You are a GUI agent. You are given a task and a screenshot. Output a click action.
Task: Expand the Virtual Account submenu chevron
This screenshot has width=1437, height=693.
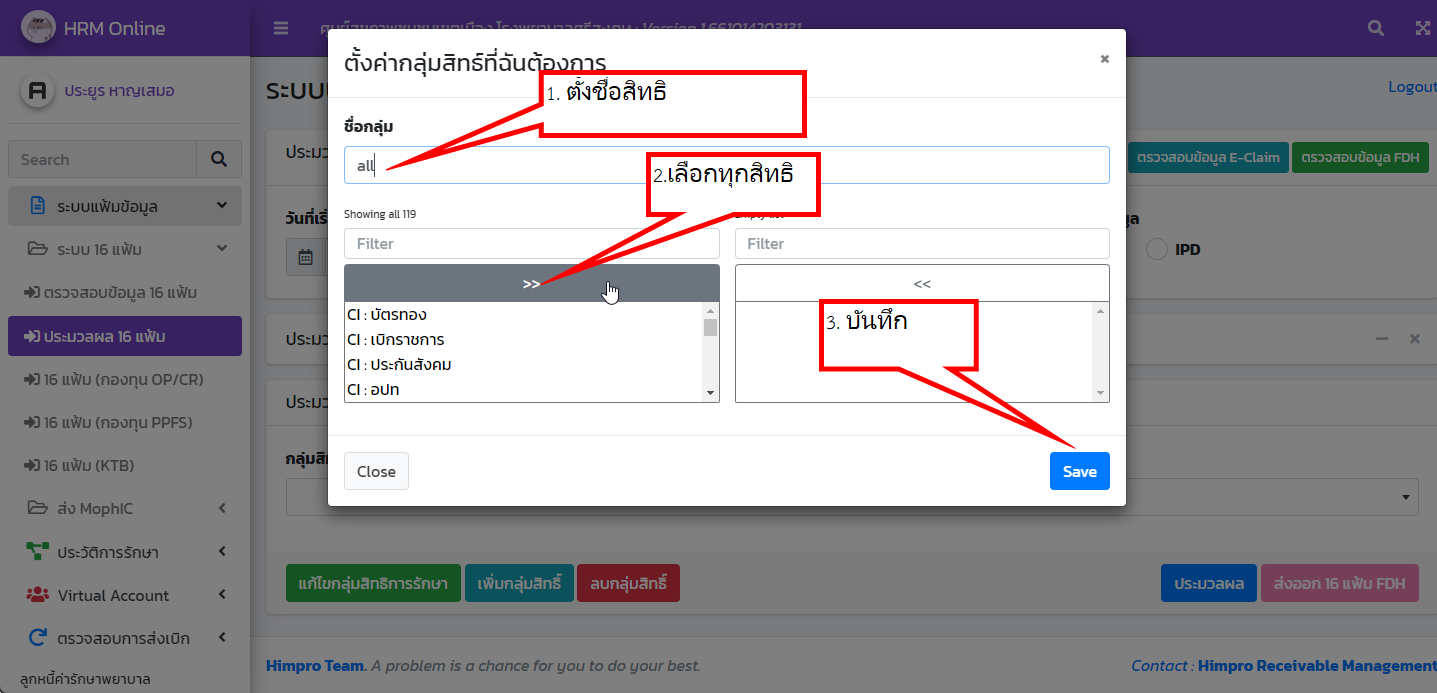tap(221, 595)
